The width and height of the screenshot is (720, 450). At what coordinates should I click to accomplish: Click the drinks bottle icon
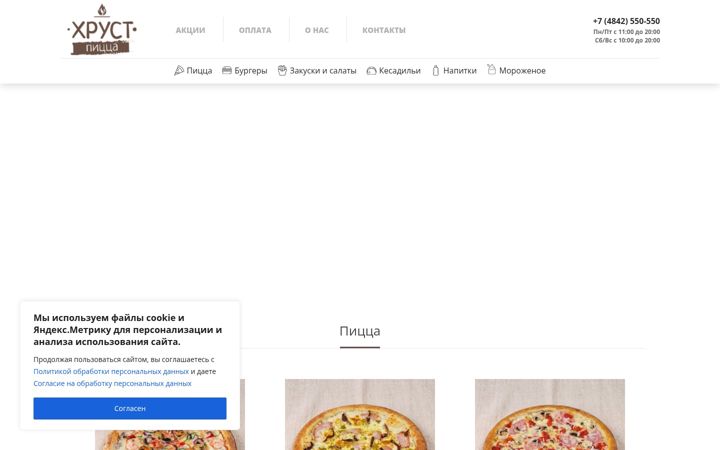436,71
